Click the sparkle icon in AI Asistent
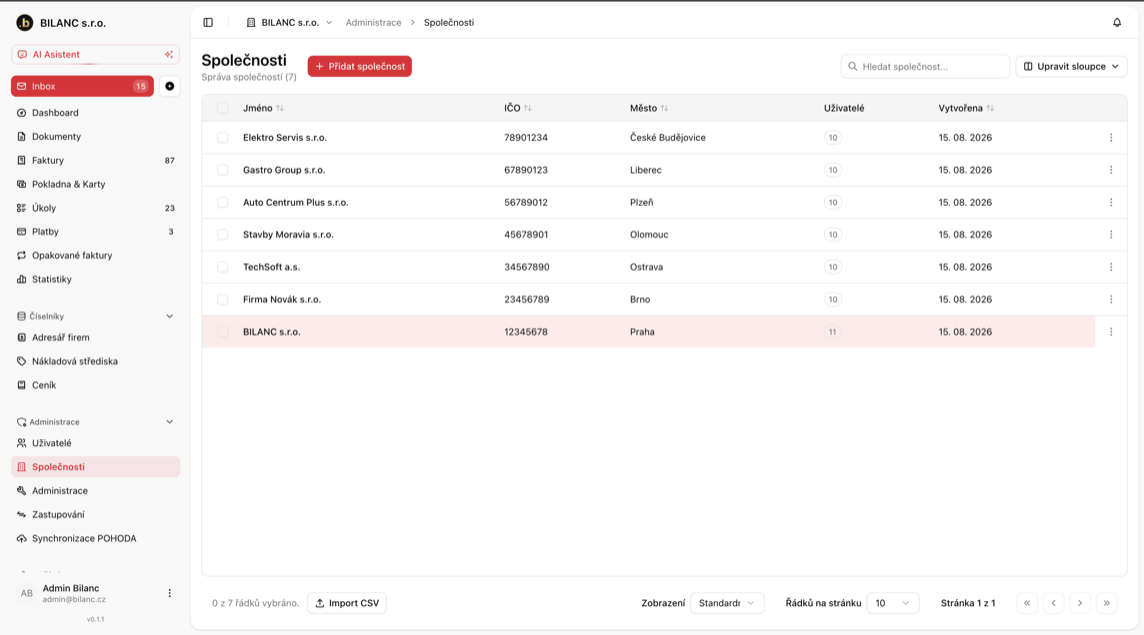This screenshot has width=1144, height=635. click(169, 55)
